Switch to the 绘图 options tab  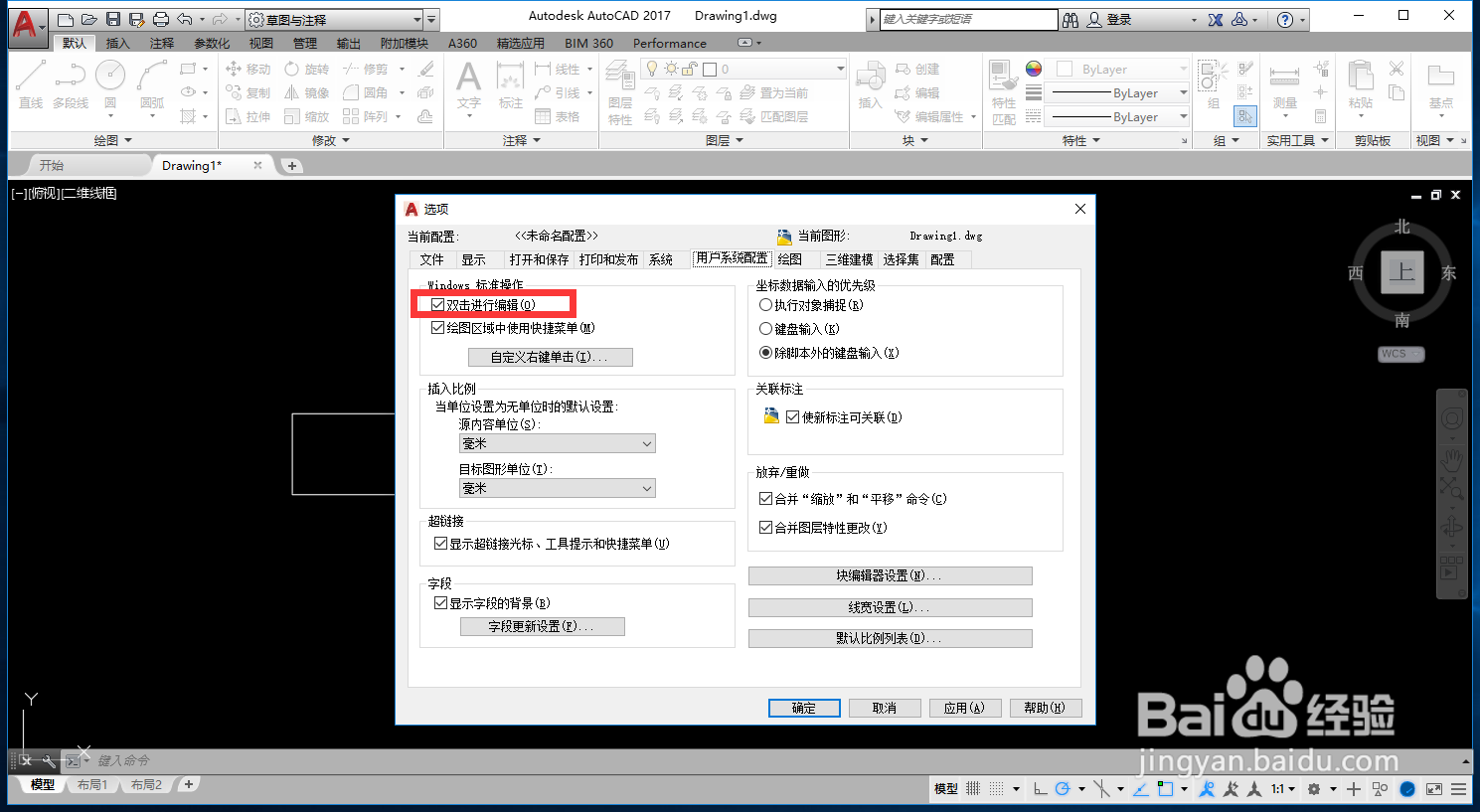pos(790,259)
